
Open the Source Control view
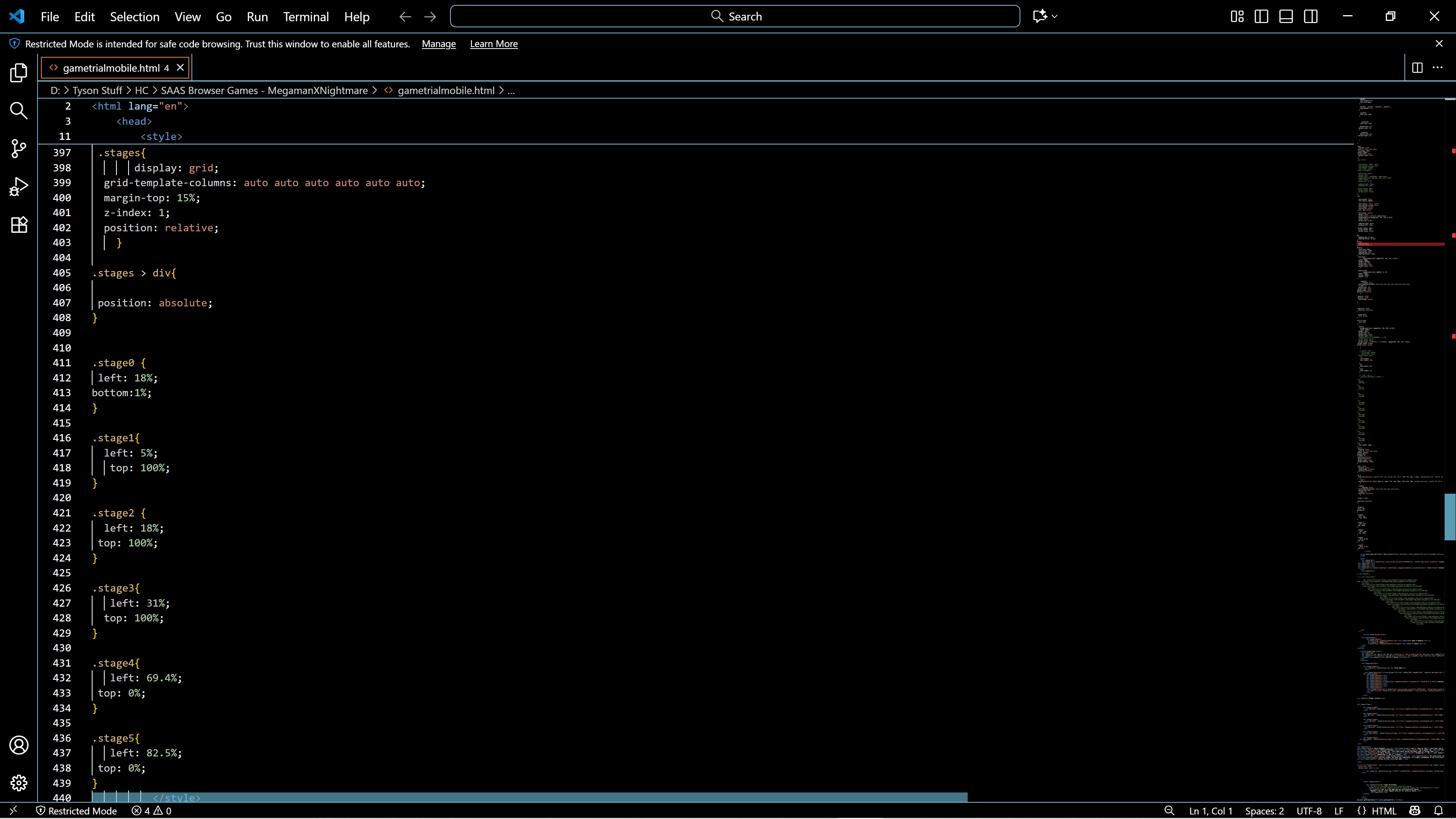[19, 149]
